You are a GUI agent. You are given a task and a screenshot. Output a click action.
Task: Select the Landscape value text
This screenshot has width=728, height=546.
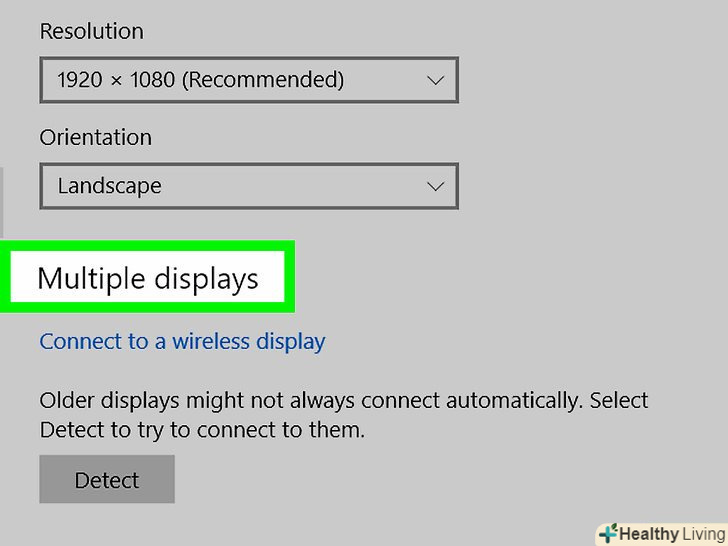pos(110,186)
